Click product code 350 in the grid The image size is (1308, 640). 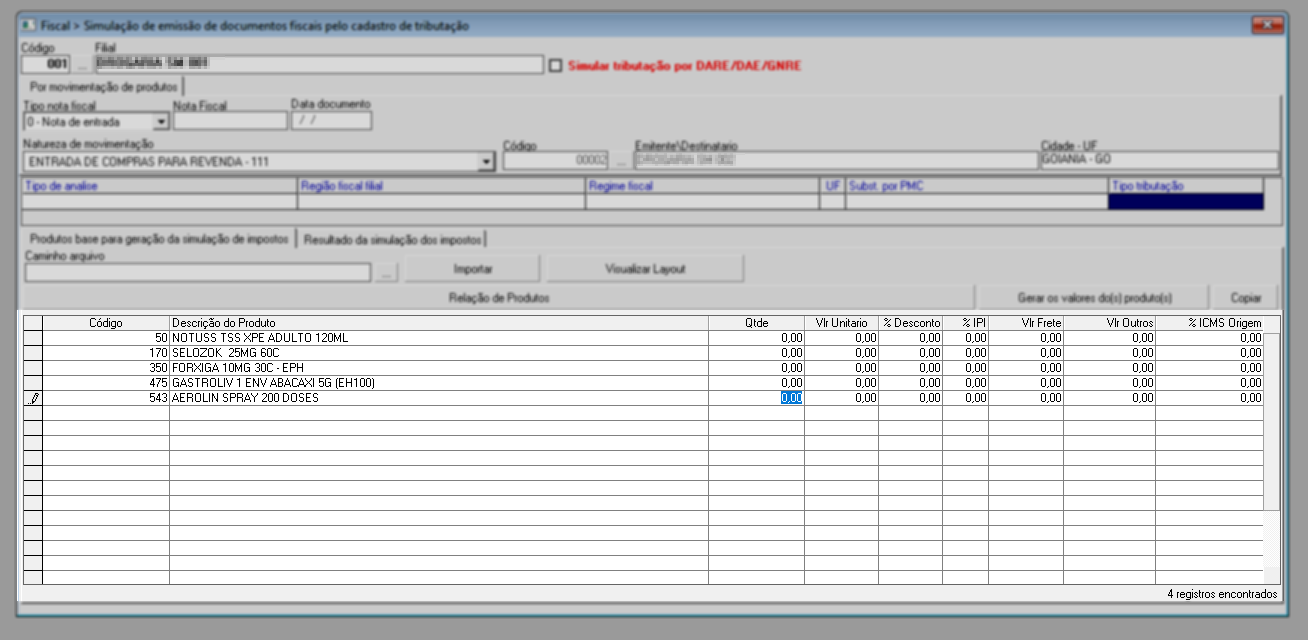106,368
